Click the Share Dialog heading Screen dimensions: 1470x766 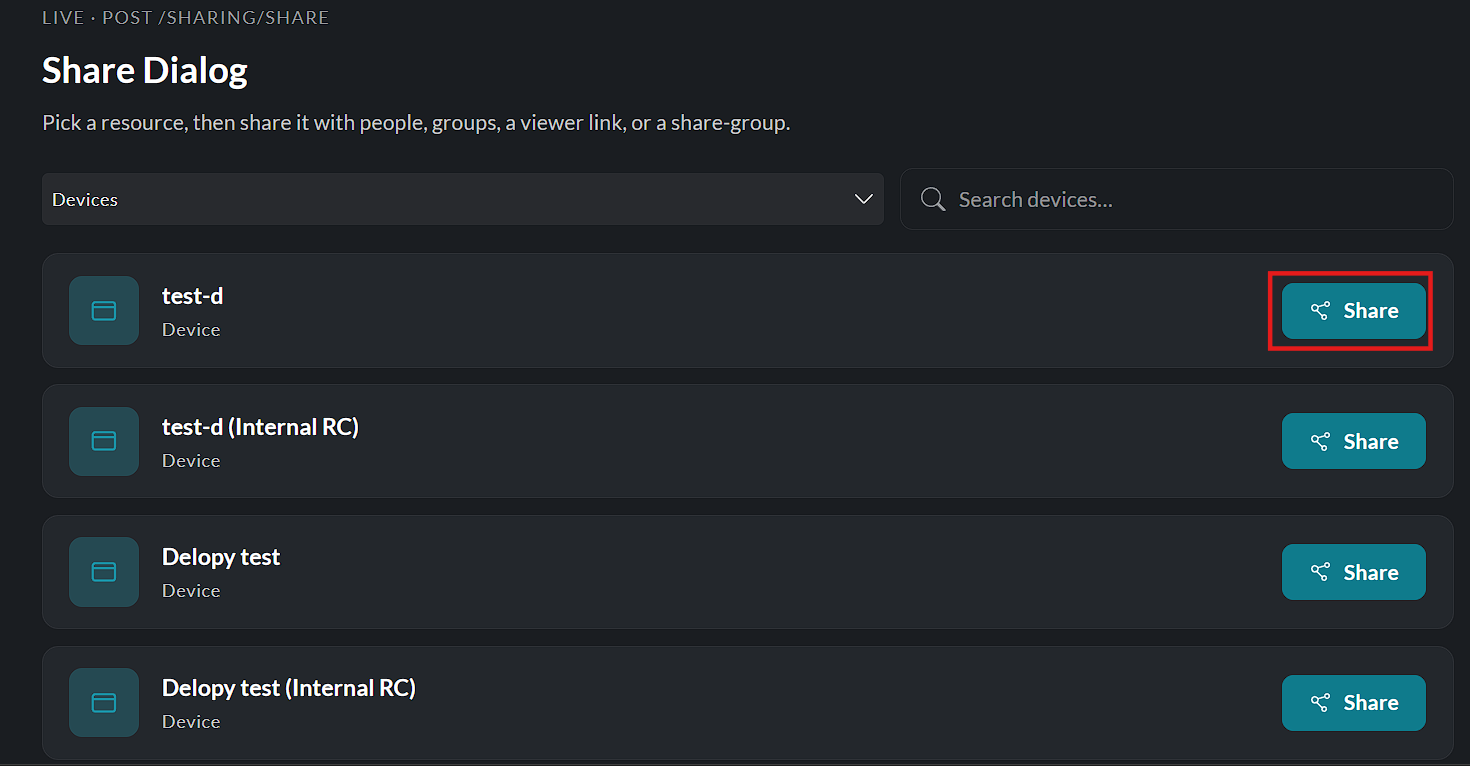[x=145, y=70]
